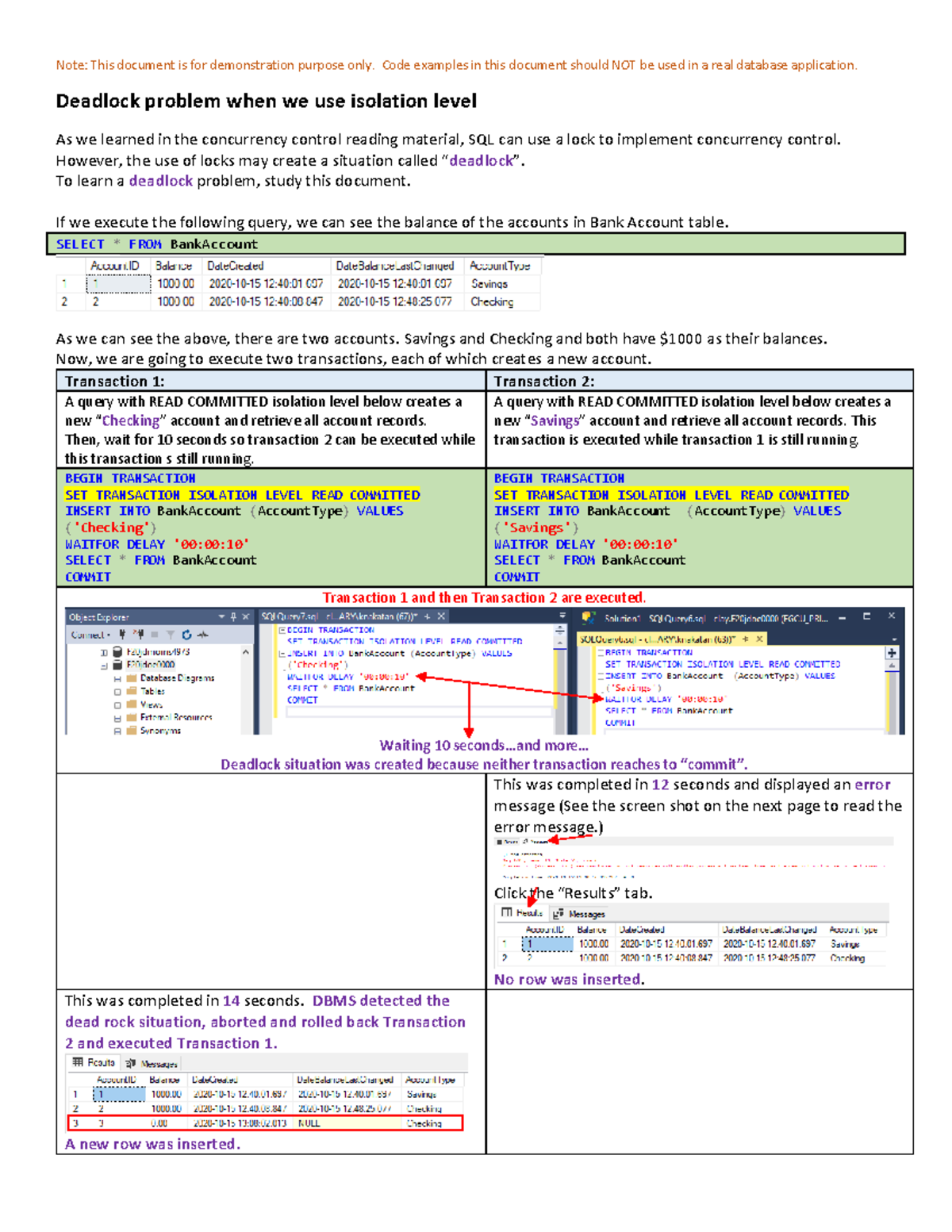Expand the Tables node in Object Explorer

[x=117, y=692]
